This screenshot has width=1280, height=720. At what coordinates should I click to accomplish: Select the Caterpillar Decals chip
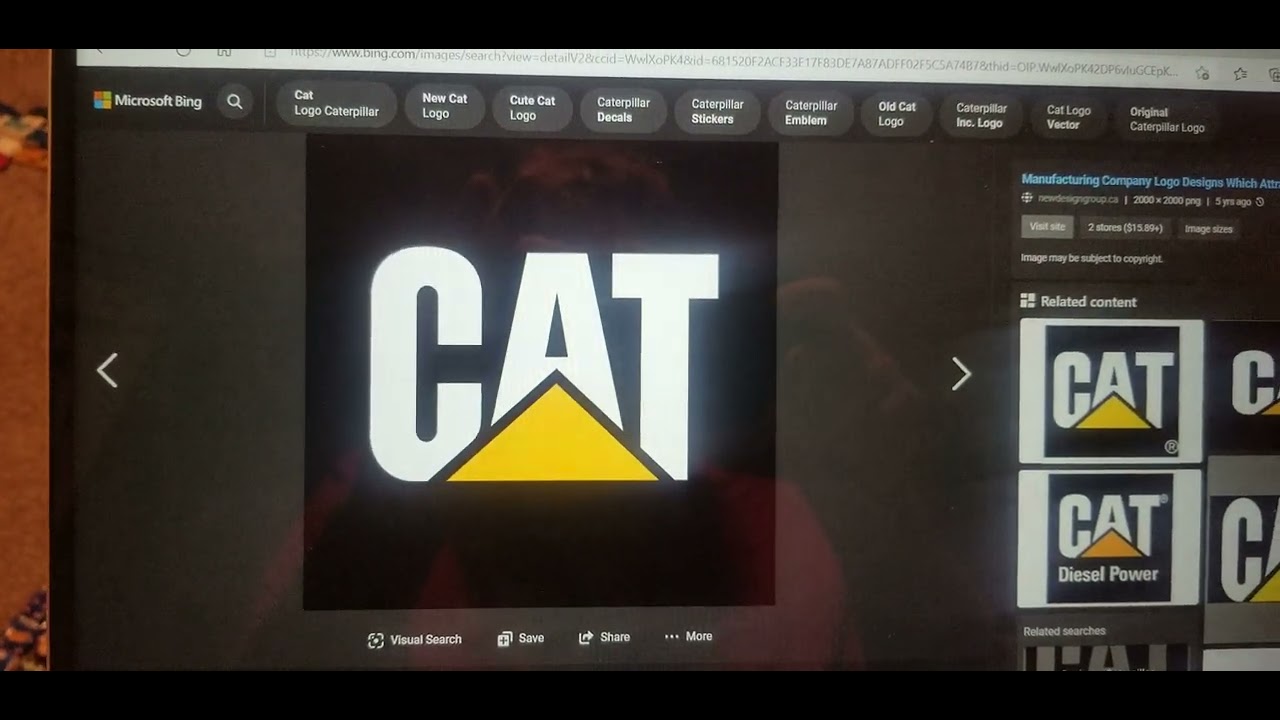point(623,110)
